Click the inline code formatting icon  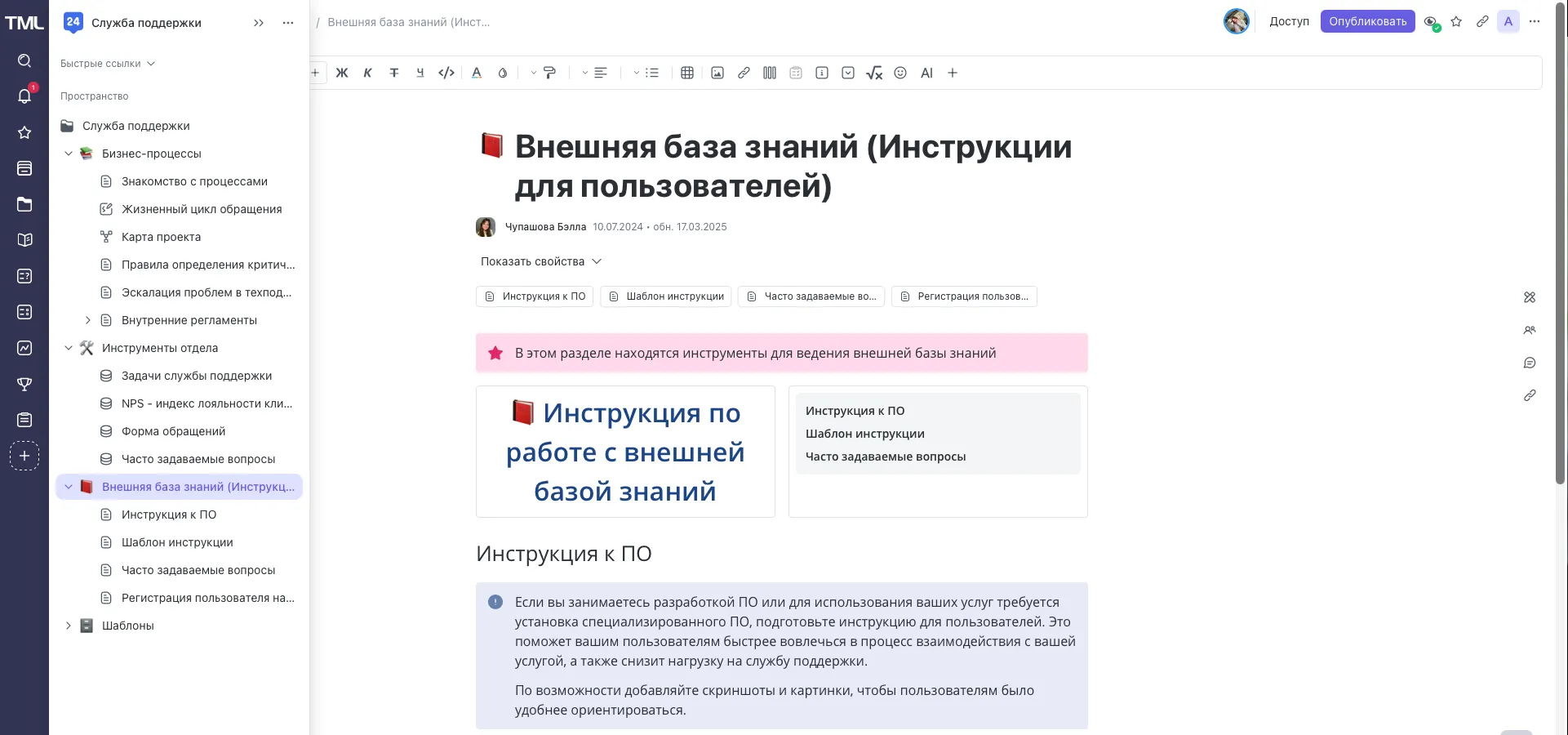pos(446,73)
